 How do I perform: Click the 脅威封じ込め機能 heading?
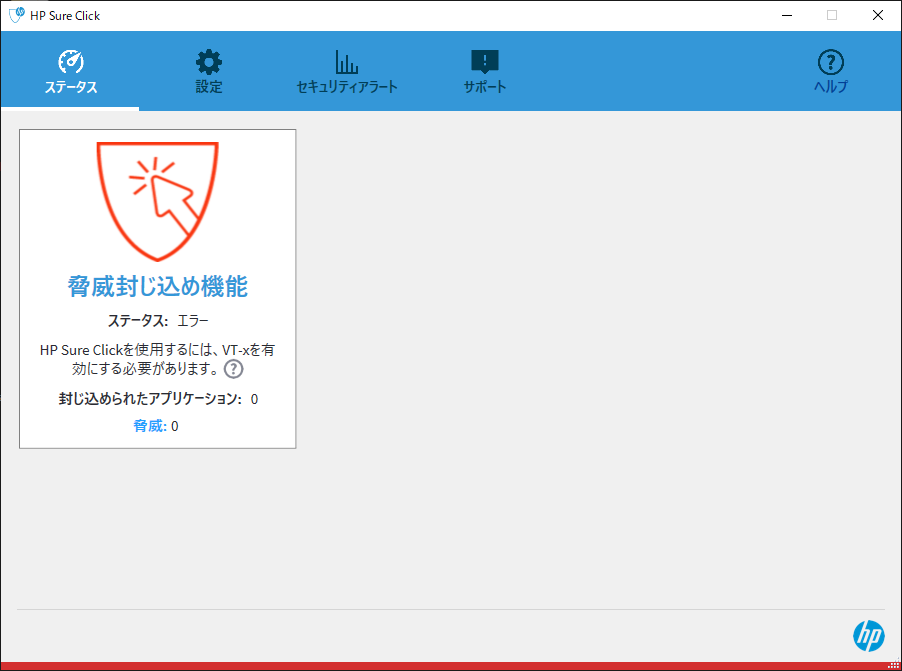click(158, 286)
